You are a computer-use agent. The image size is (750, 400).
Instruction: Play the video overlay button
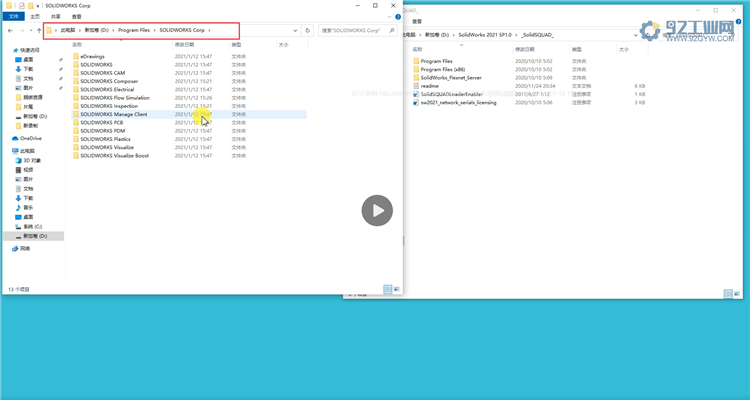377,211
